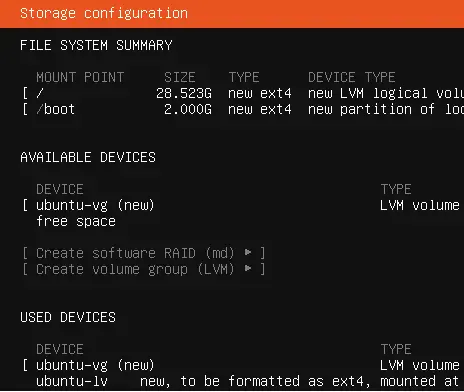Click the arrow beside Create software RAID
Screen dimensions: 464x392
(248, 253)
